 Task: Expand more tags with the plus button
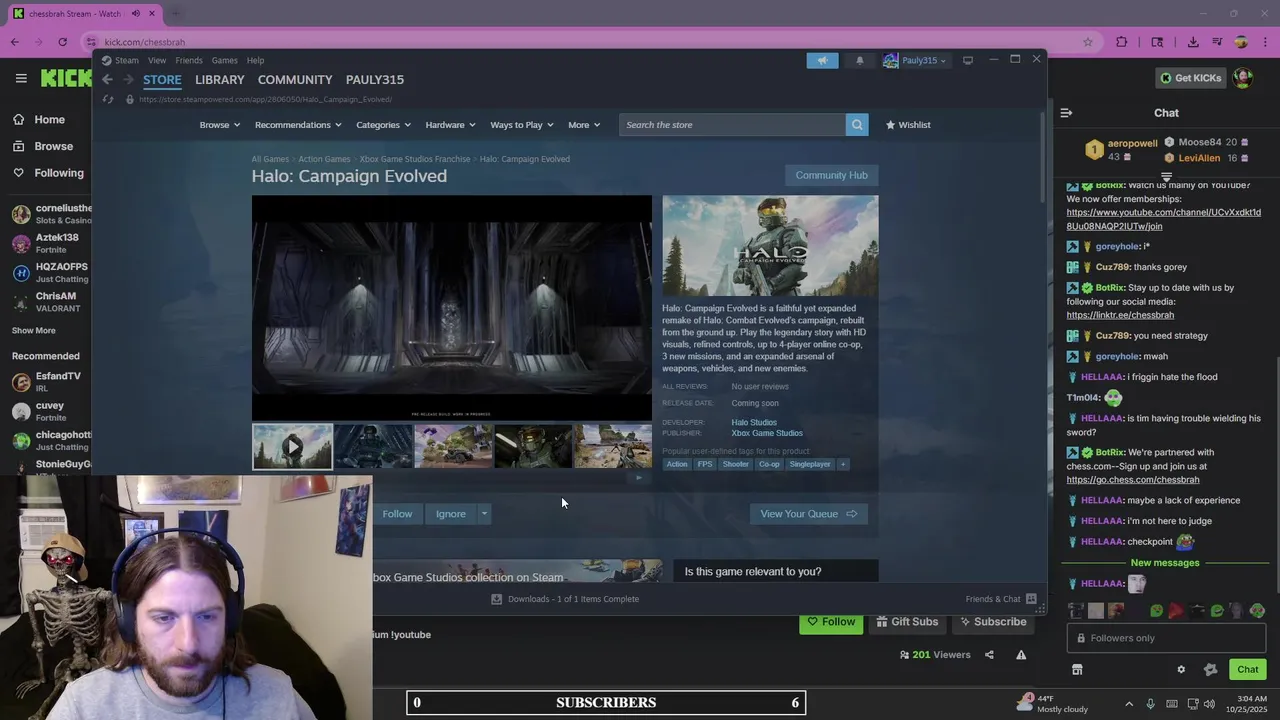click(x=843, y=464)
